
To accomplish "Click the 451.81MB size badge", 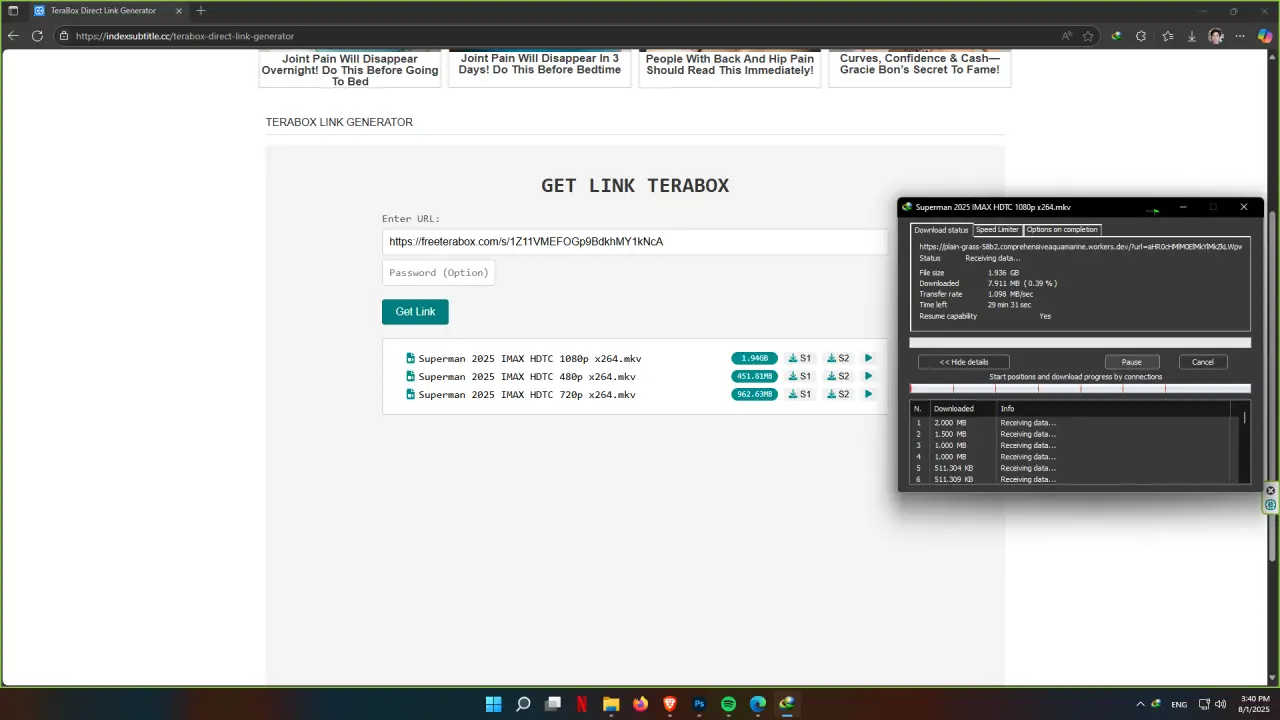I will [754, 376].
